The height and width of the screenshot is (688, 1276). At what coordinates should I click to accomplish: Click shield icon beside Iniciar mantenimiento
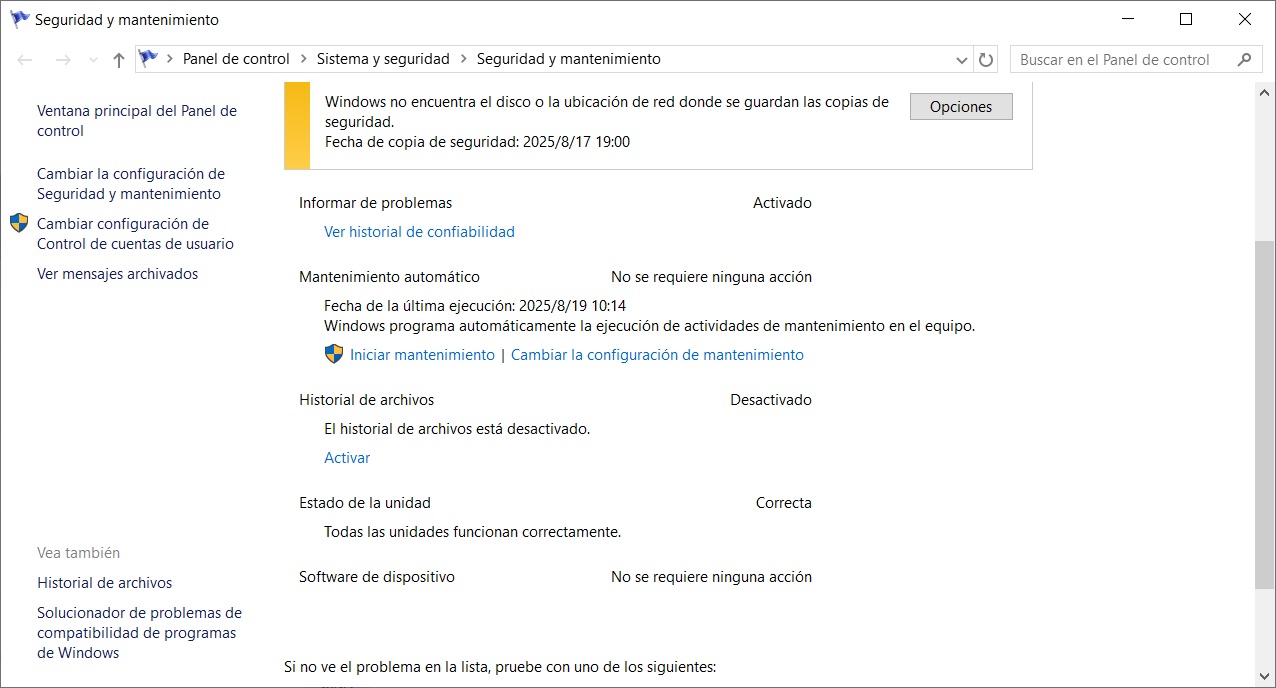pyautogui.click(x=334, y=354)
